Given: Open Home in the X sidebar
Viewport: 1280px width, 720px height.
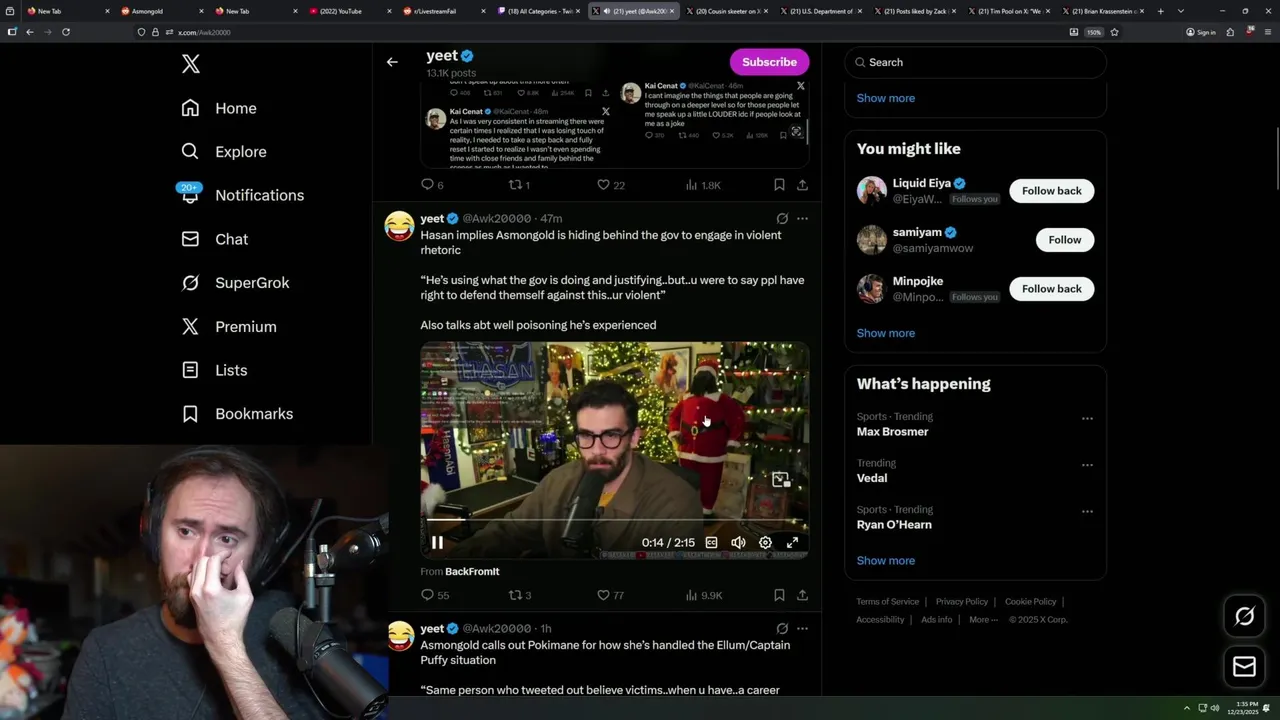Looking at the screenshot, I should [x=219, y=108].
